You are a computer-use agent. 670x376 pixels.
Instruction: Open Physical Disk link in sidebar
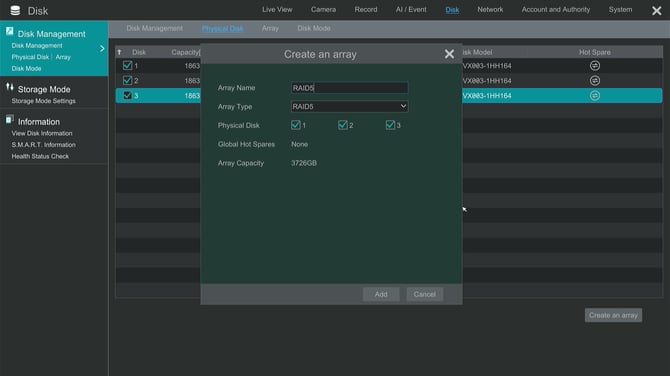[30, 57]
